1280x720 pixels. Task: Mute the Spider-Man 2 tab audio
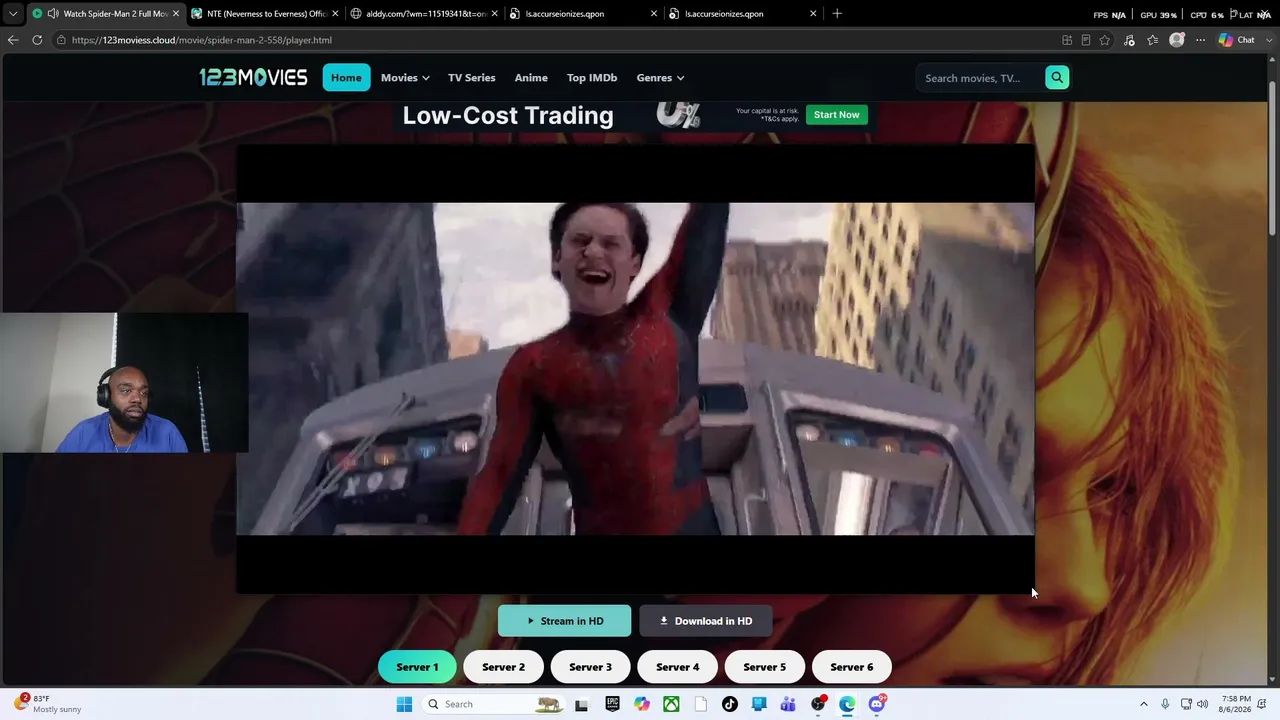pos(52,14)
